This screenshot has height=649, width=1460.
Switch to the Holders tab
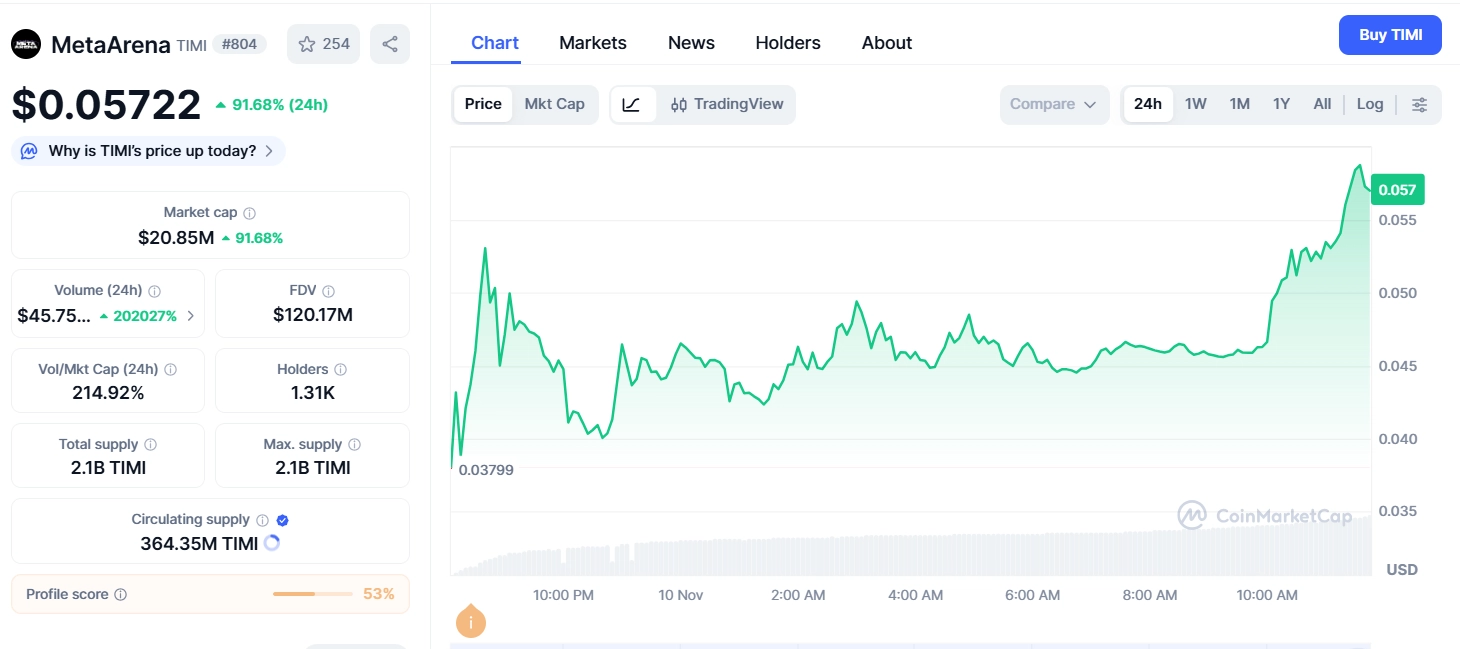[x=787, y=43]
